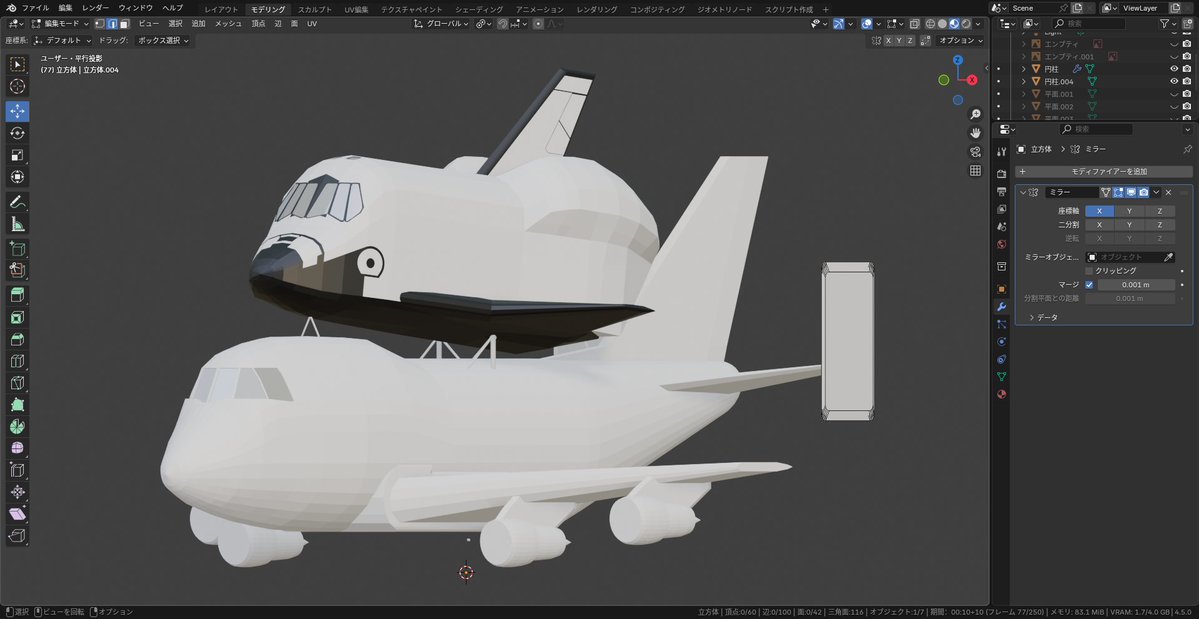Toggle Mirror modifier edit mode display
The width and height of the screenshot is (1199, 619).
point(1118,193)
